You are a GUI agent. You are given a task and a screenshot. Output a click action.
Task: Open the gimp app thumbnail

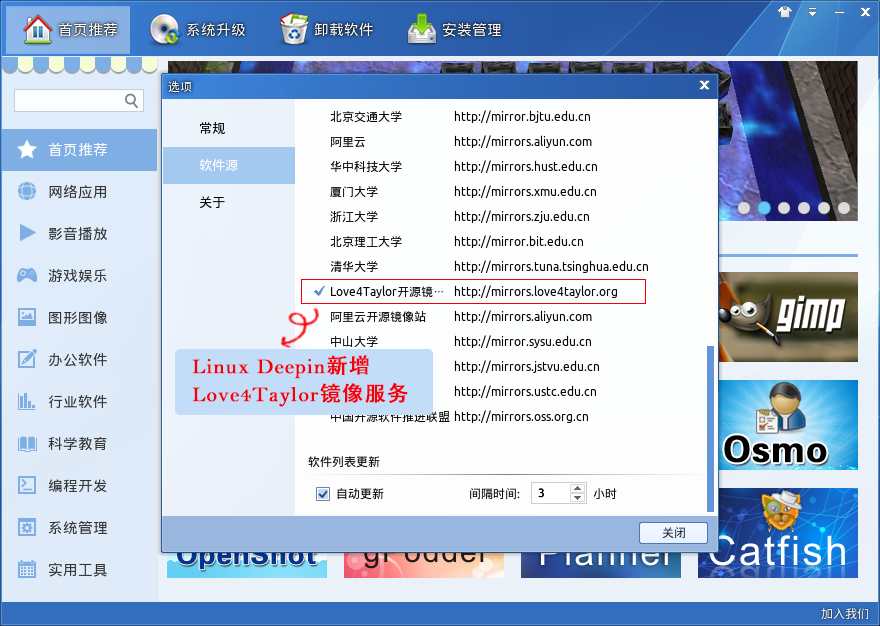coord(788,317)
